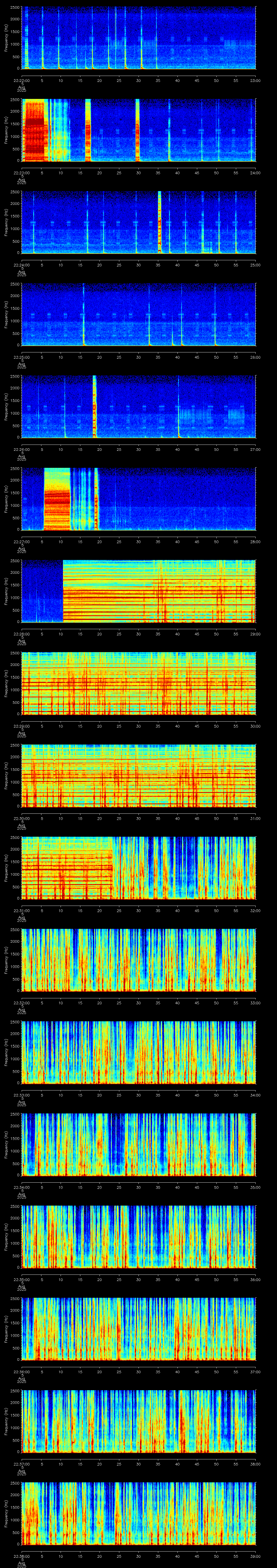Click inside the spectrogram ending at 32:00
277x1568 pixels.
point(139,868)
